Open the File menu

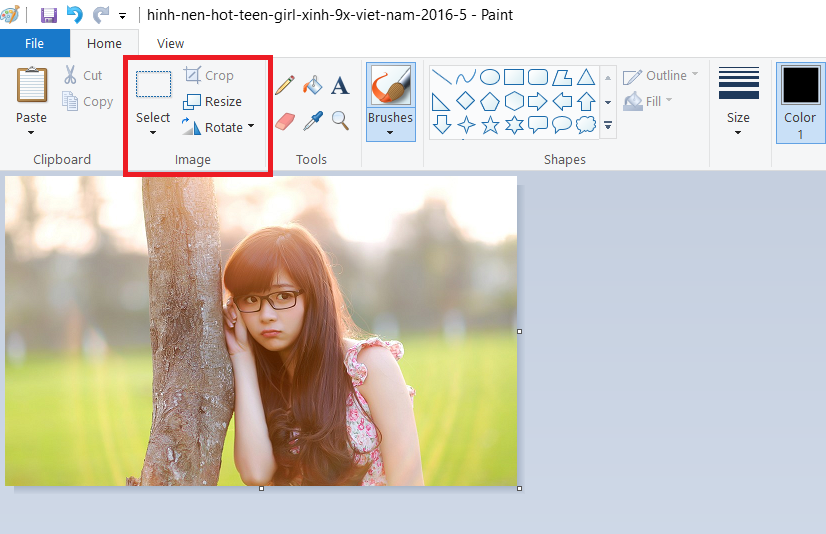click(x=34, y=43)
